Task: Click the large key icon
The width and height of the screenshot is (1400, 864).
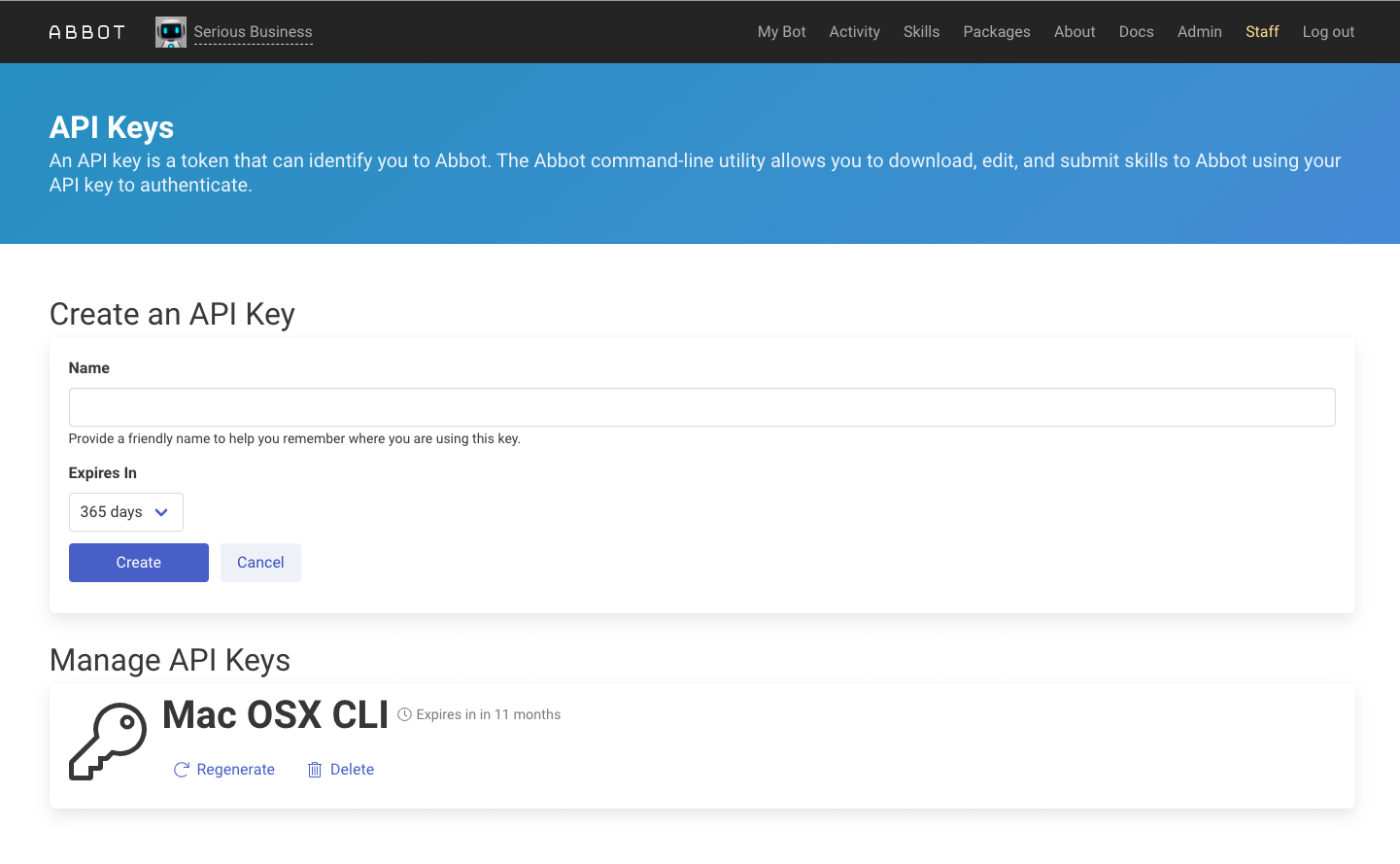Action: (108, 742)
